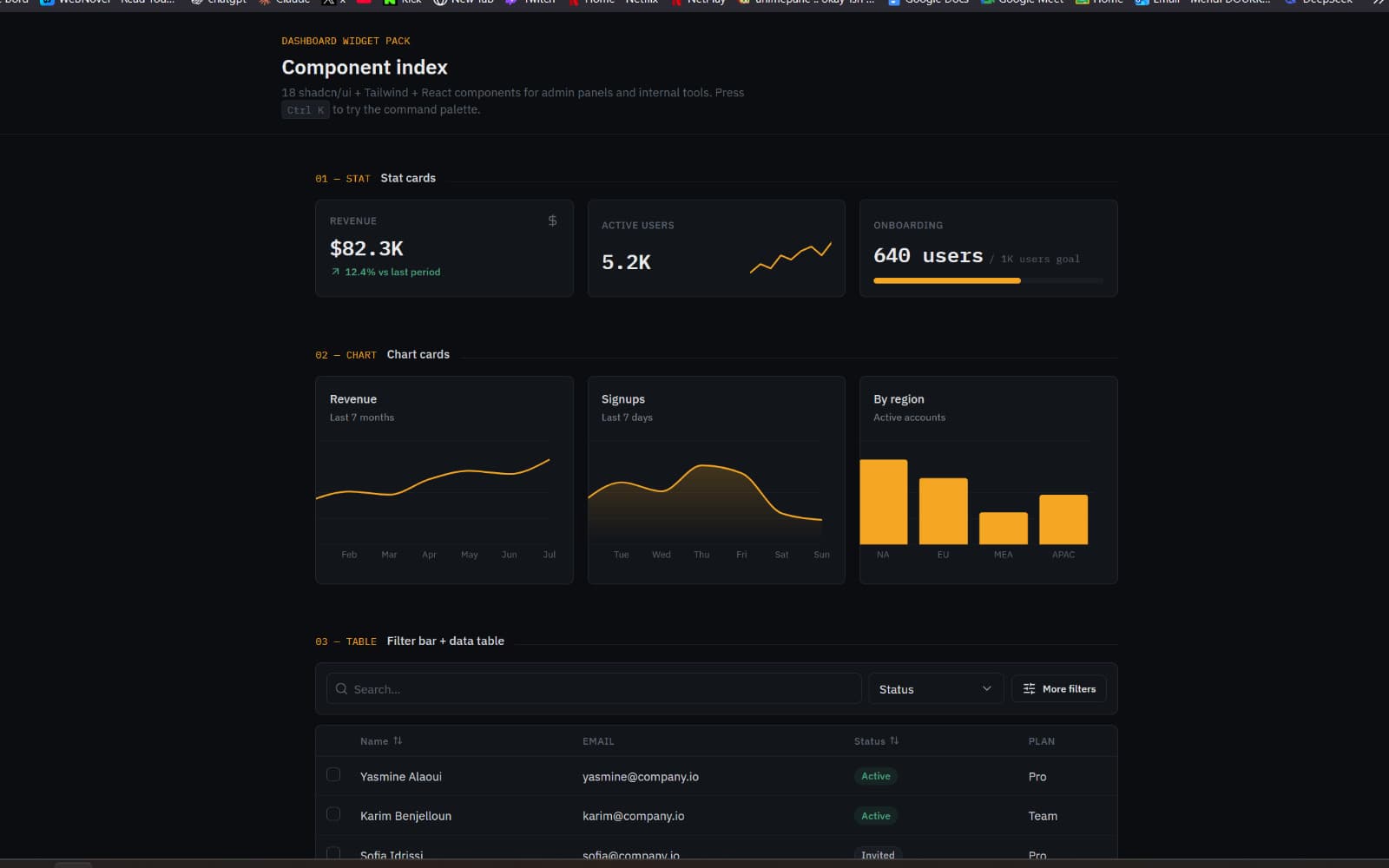Click Last 7 months subtitle
Image resolution: width=1389 pixels, height=868 pixels.
[362, 418]
